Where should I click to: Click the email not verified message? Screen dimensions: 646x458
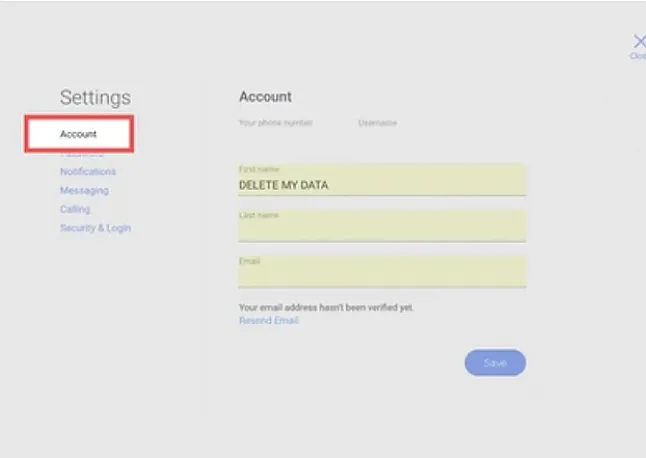pyautogui.click(x=326, y=308)
